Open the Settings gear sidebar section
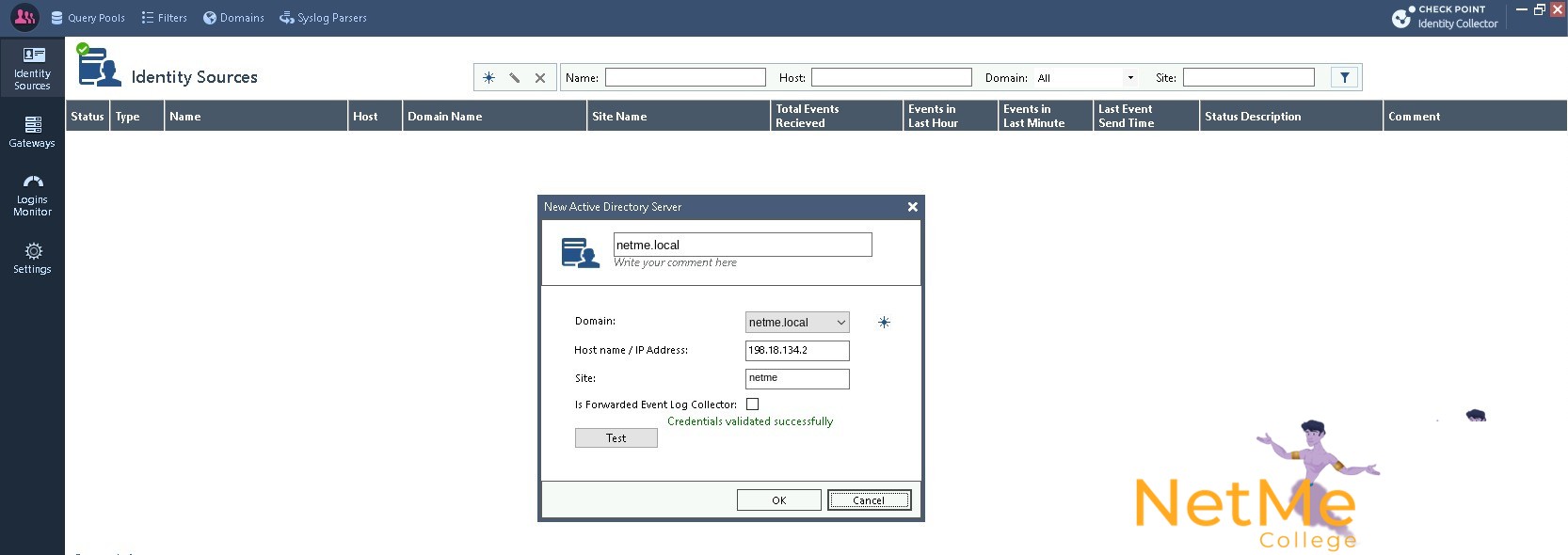 pyautogui.click(x=32, y=258)
